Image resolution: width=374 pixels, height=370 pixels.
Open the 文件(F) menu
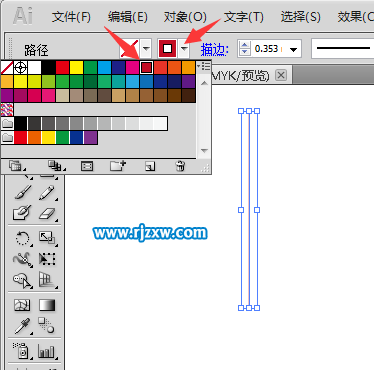[x=71, y=17]
